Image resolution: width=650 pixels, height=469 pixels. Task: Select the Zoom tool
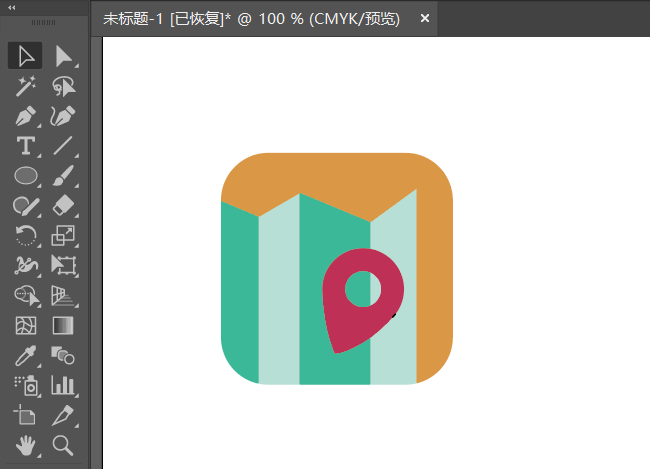click(63, 446)
